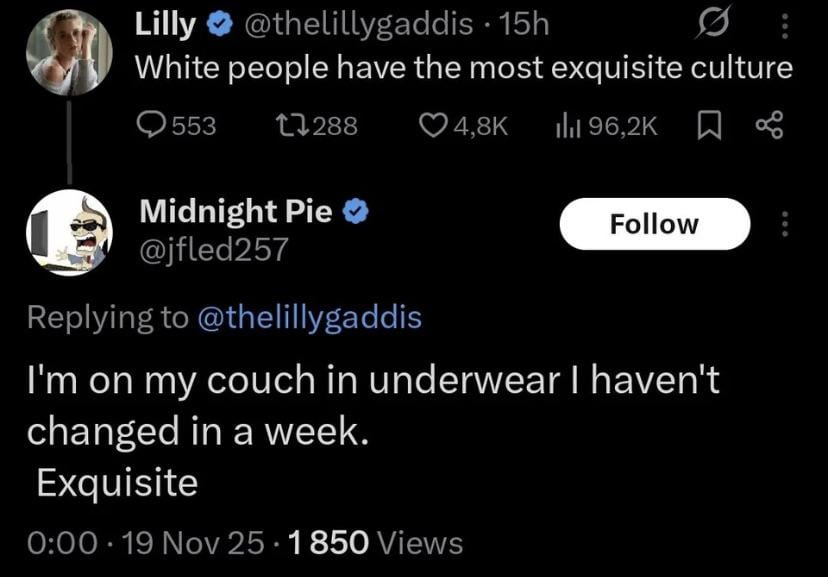Click the reply comment icon on Lilly's tweet

click(150, 125)
